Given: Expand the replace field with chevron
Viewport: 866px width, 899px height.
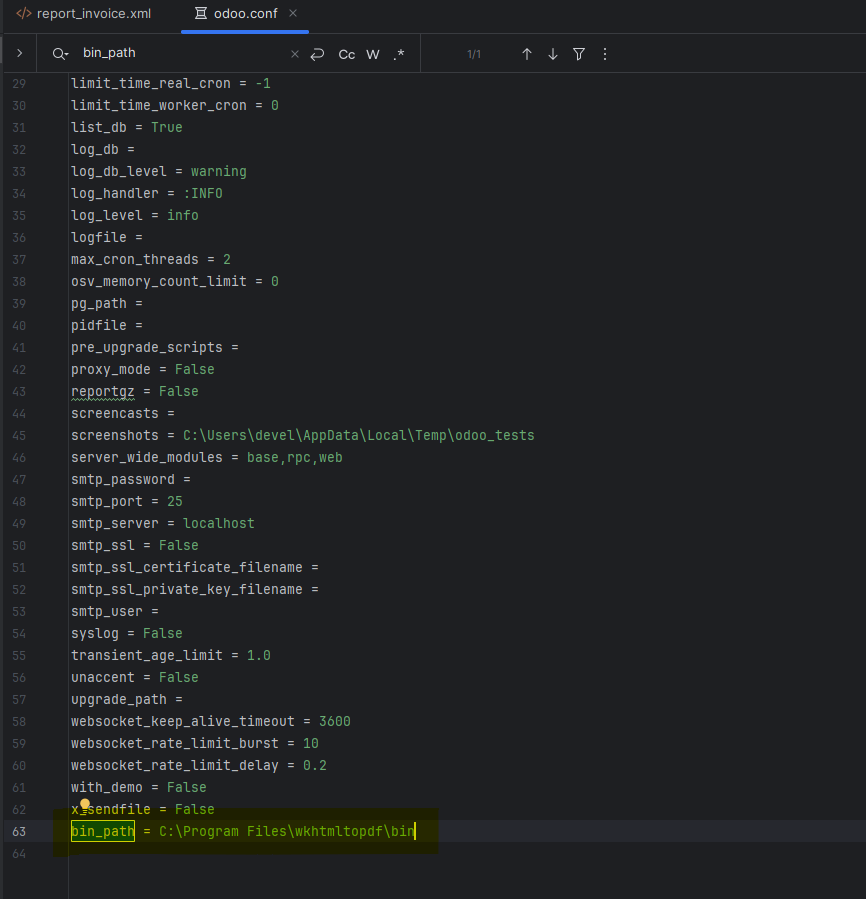Looking at the screenshot, I should click(x=19, y=53).
